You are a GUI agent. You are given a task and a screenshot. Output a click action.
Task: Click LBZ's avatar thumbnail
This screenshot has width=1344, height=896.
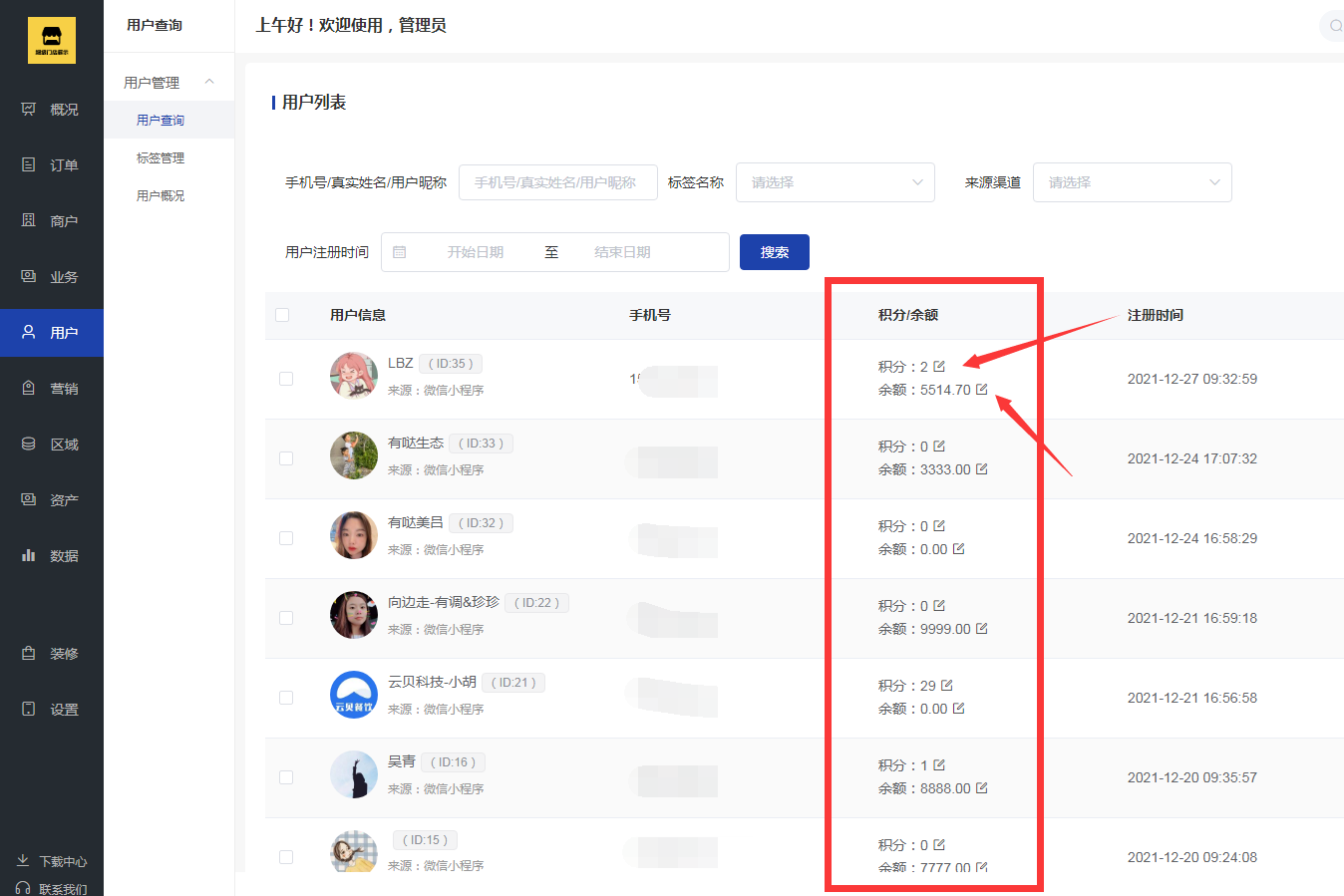[x=354, y=376]
